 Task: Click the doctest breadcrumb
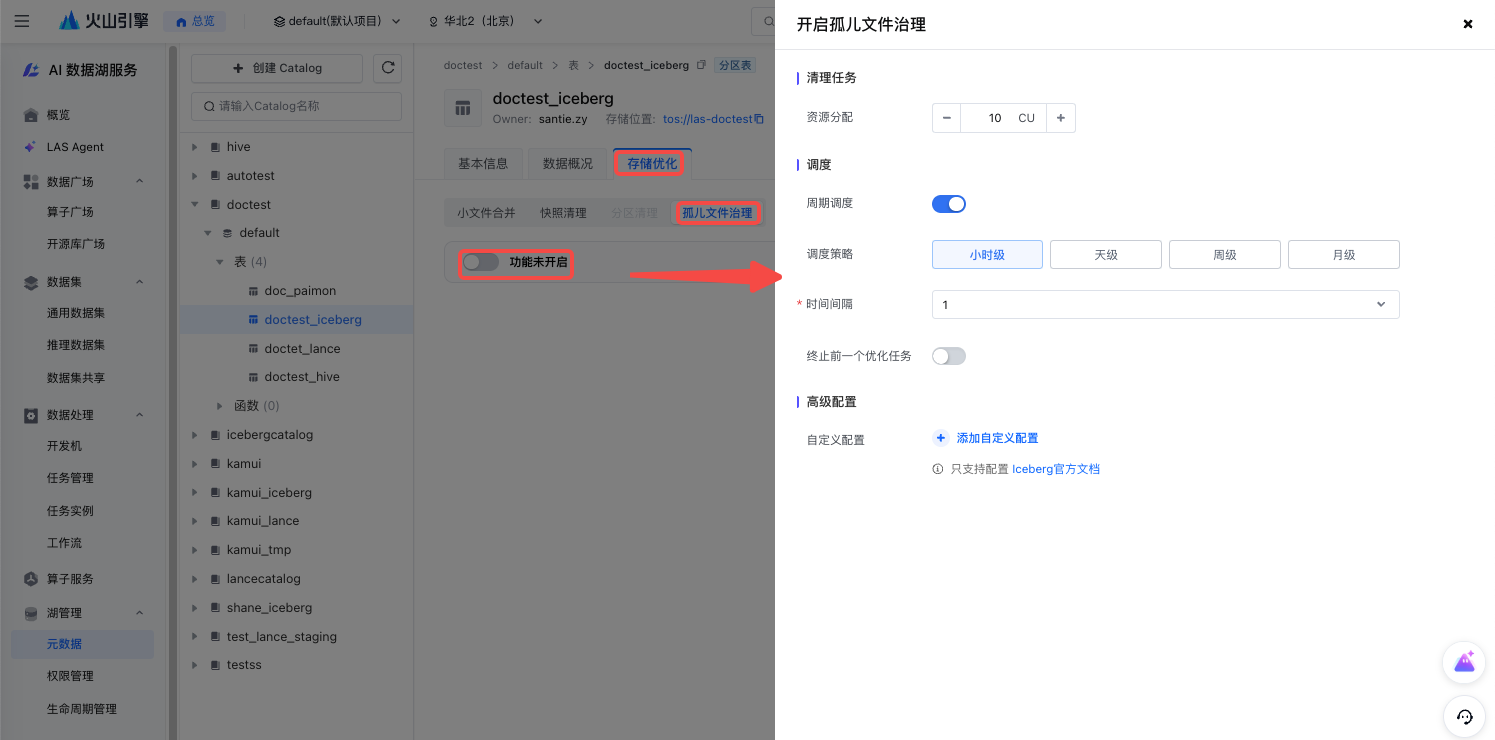pyautogui.click(x=463, y=65)
